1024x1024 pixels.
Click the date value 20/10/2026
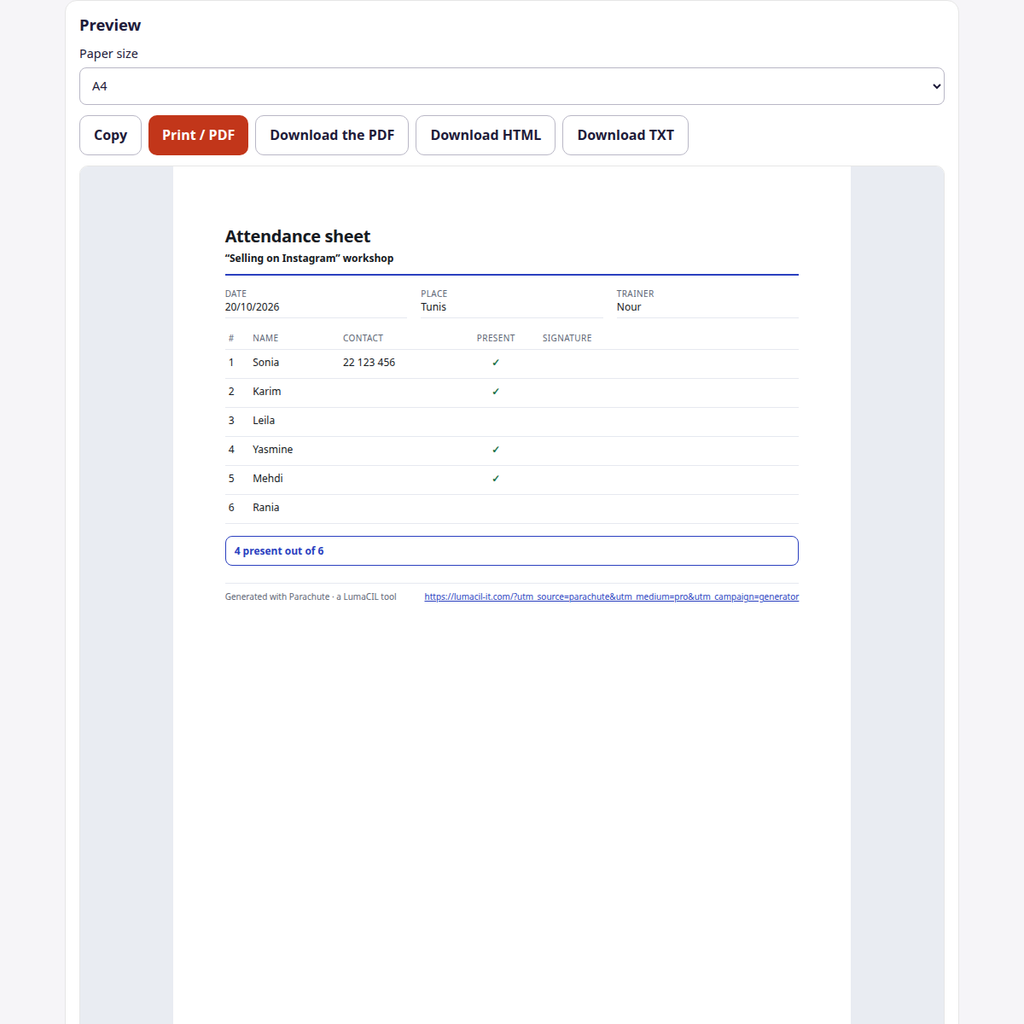click(252, 307)
